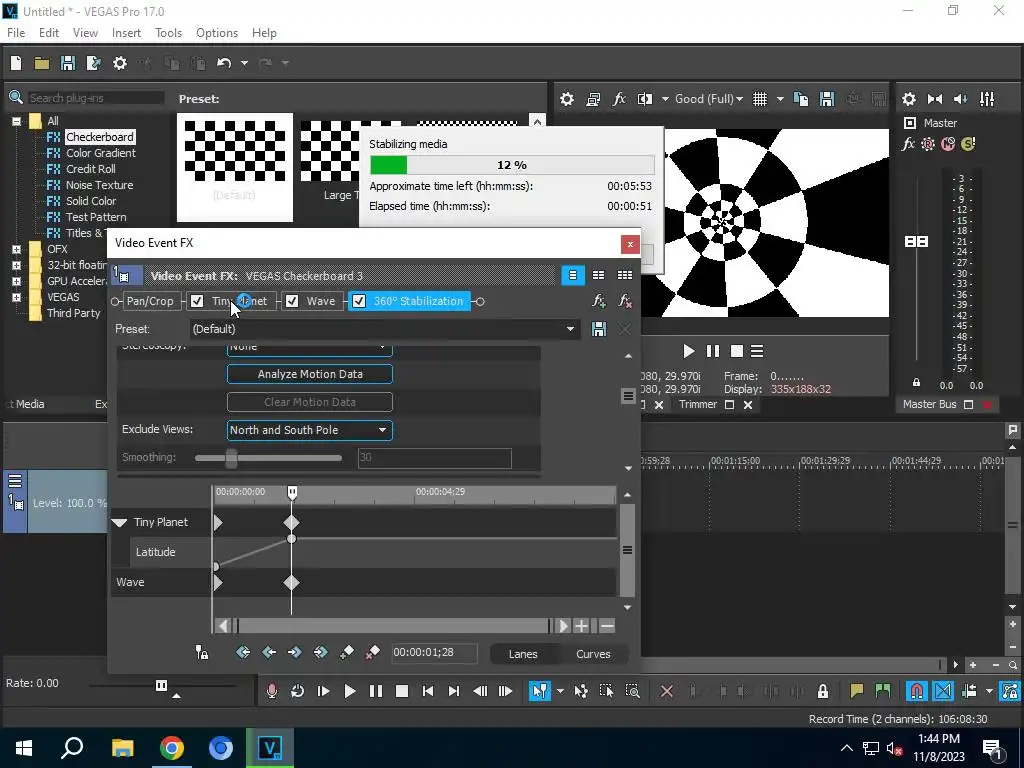Open Project Properties gear in main toolbar

(x=120, y=63)
